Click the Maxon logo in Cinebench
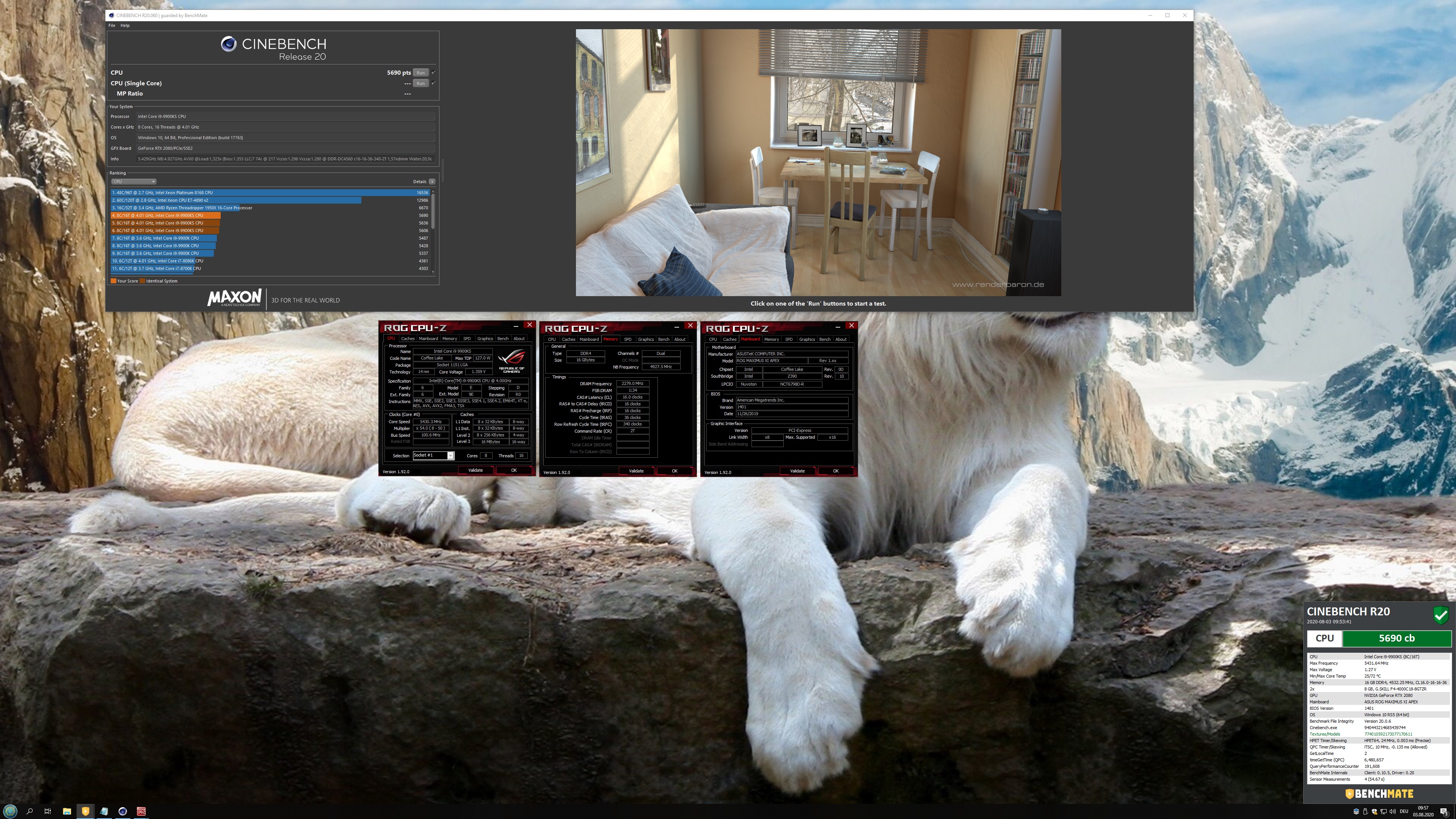 coord(234,298)
